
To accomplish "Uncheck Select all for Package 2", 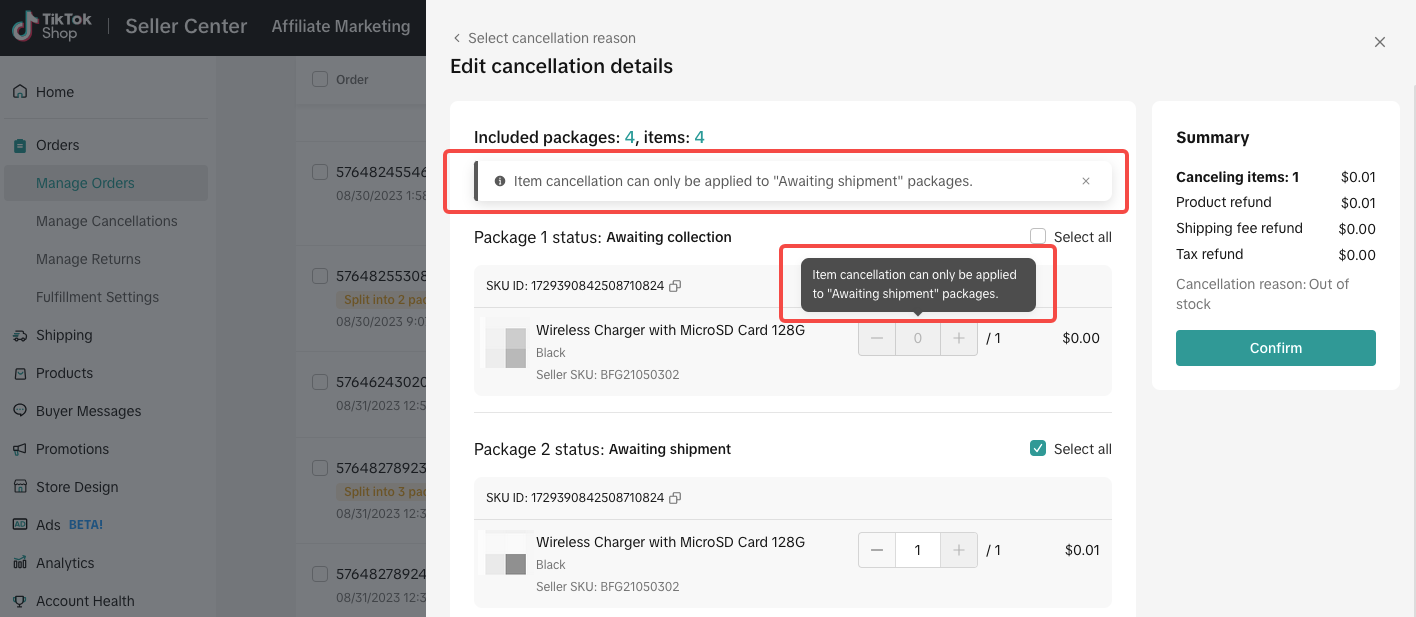I will pos(1038,449).
